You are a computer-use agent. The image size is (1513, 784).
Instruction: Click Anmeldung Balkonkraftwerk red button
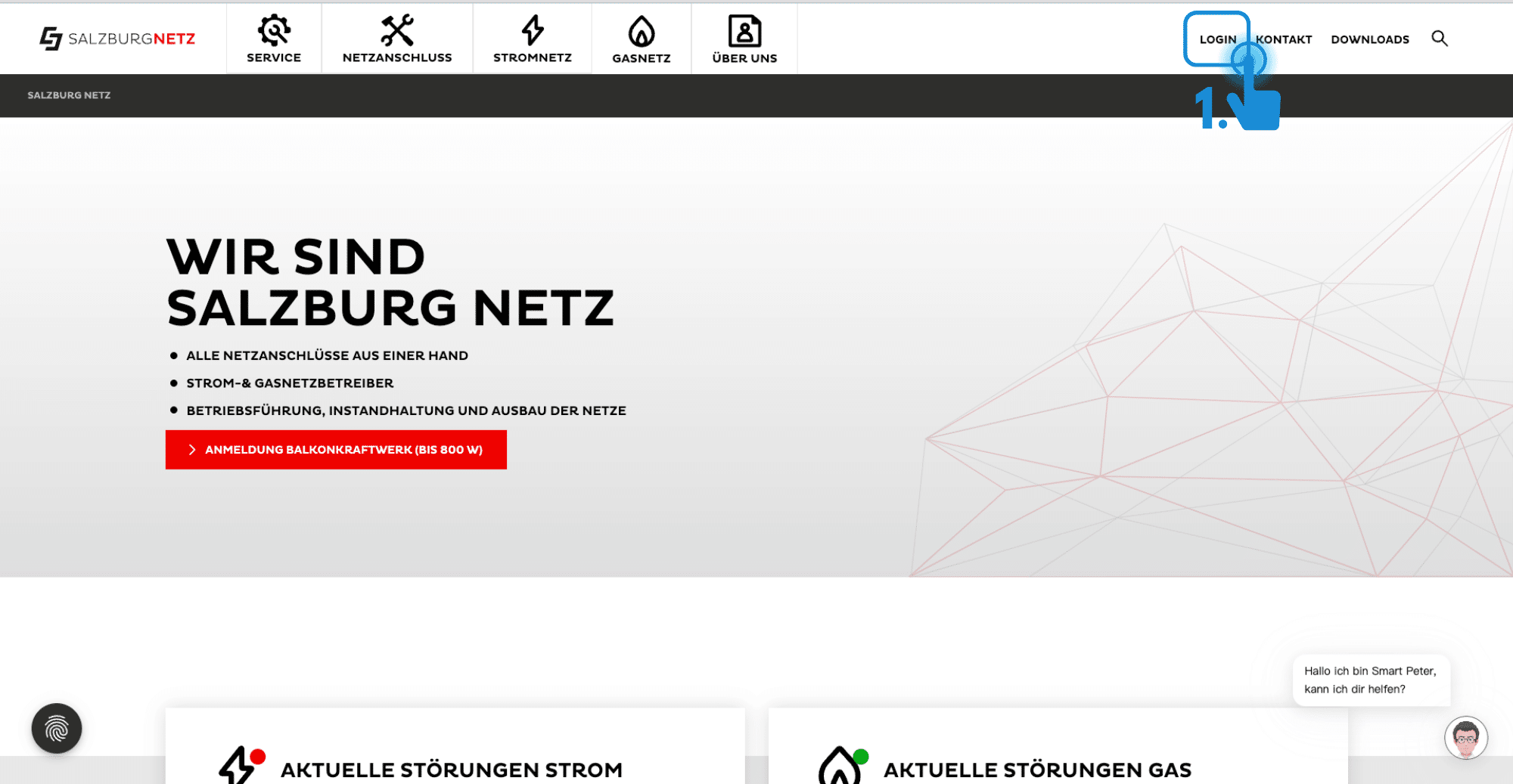click(336, 450)
